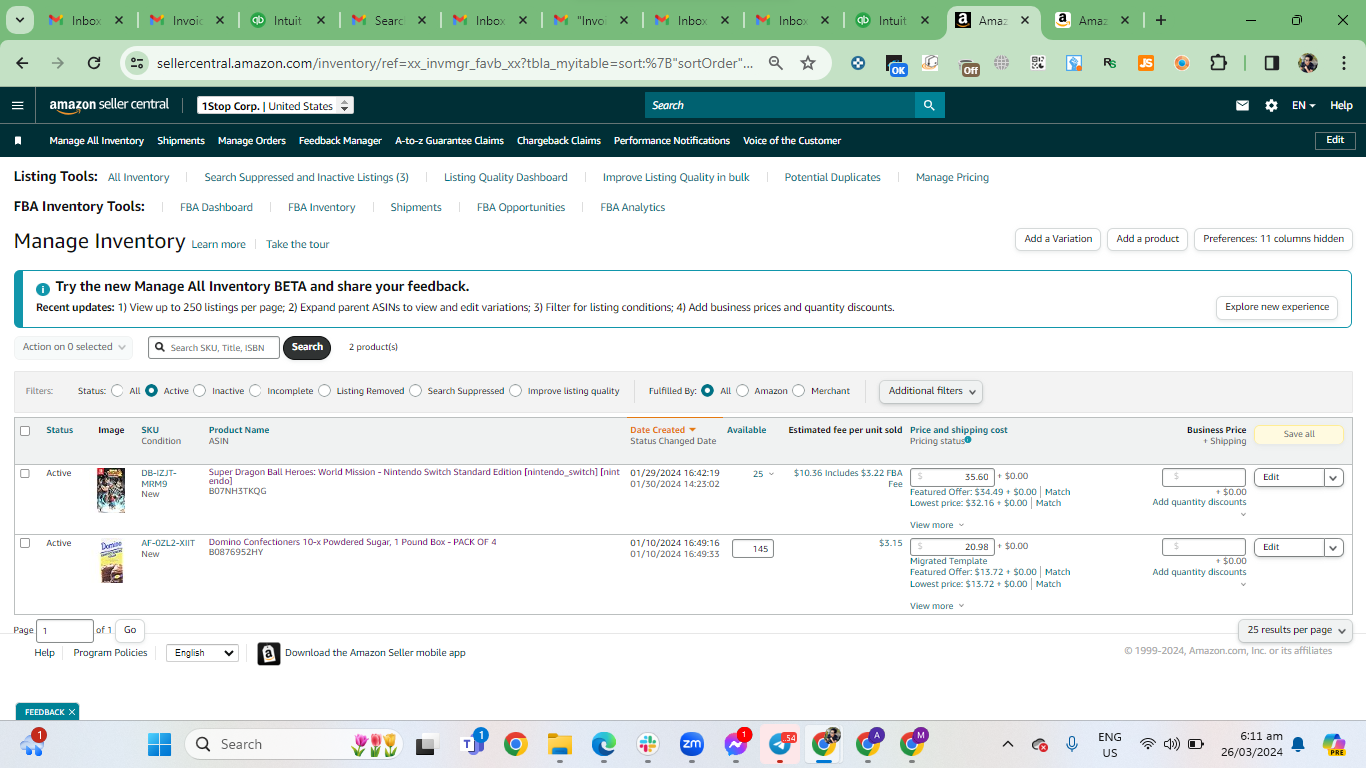Open Zoom from the taskbar
This screenshot has height=768, width=1366.
[x=691, y=744]
